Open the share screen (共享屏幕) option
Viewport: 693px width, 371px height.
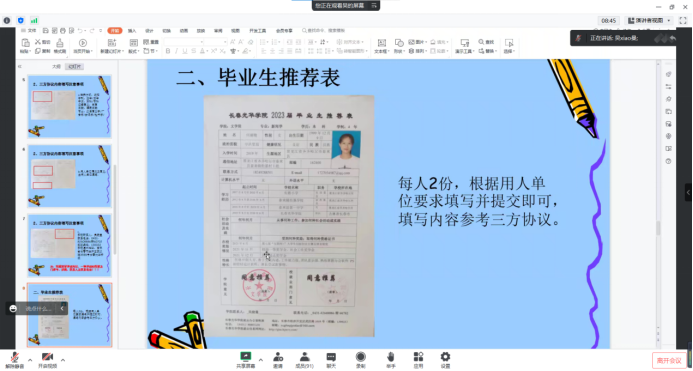[x=245, y=360]
